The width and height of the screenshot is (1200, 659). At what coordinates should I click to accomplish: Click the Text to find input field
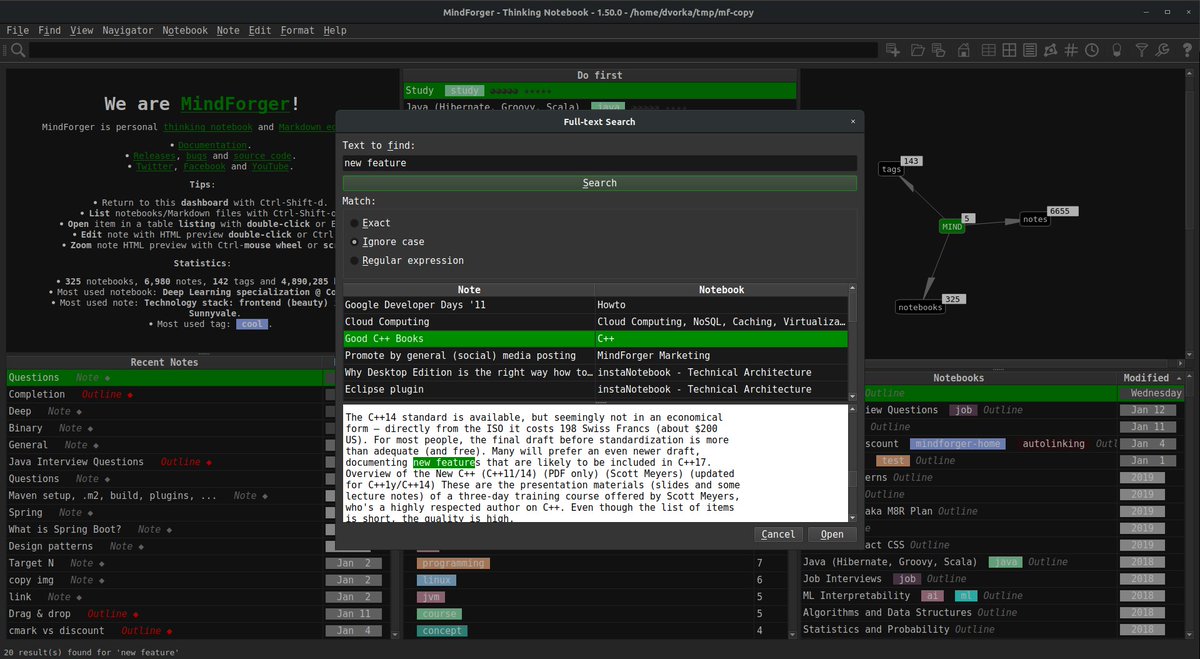click(x=599, y=163)
